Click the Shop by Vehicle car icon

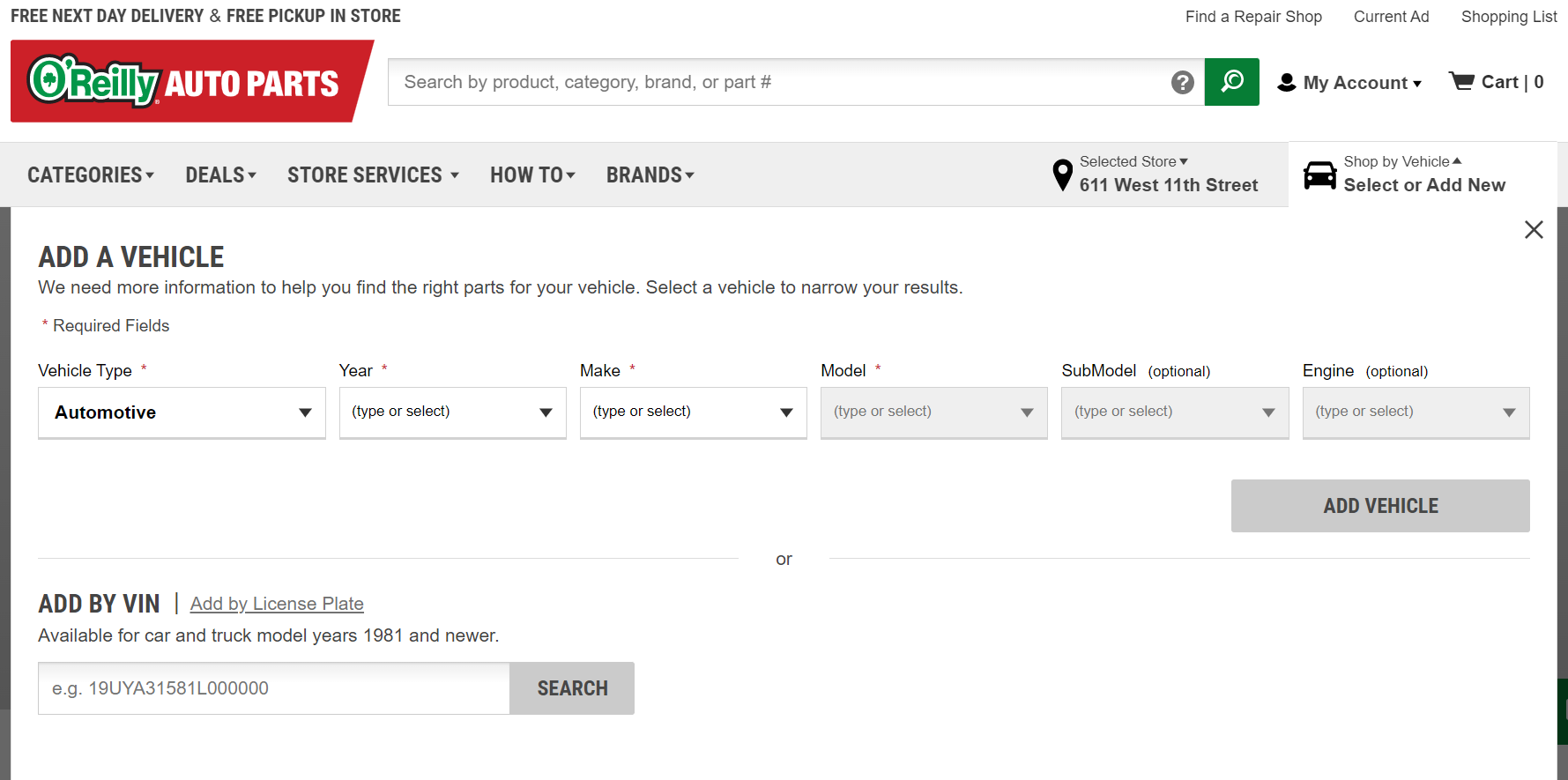point(1319,175)
